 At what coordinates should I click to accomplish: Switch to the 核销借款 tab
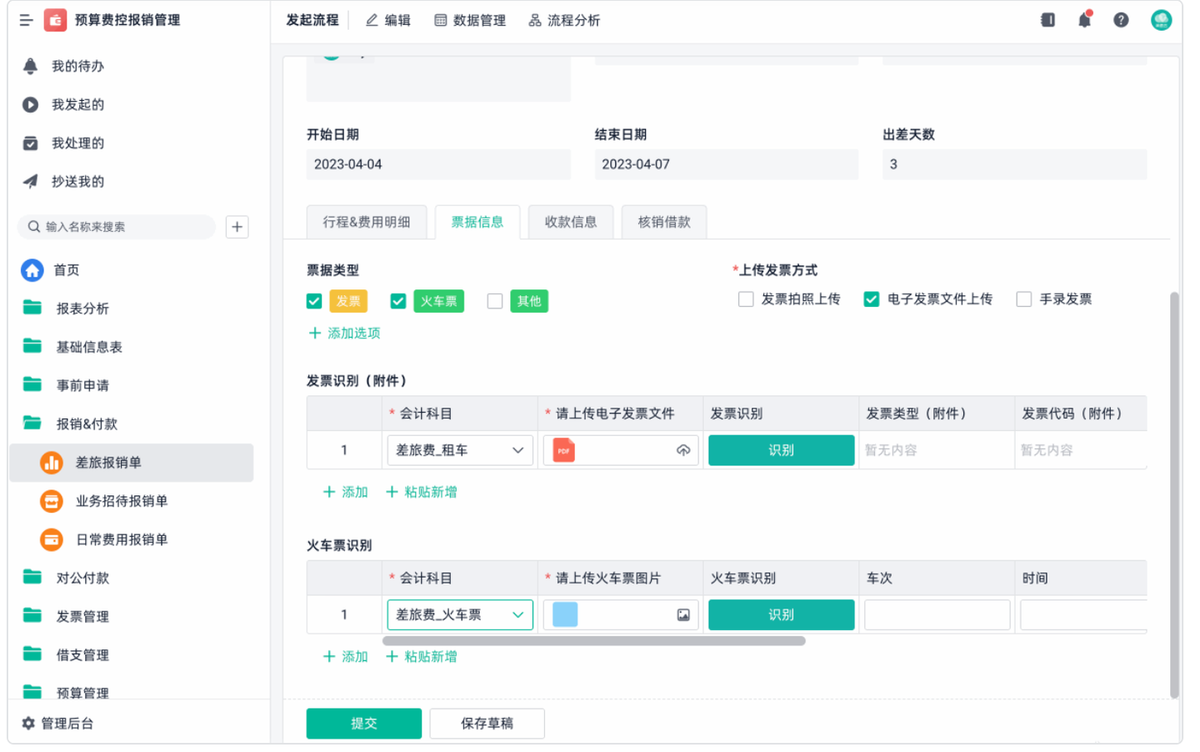[x=664, y=222]
